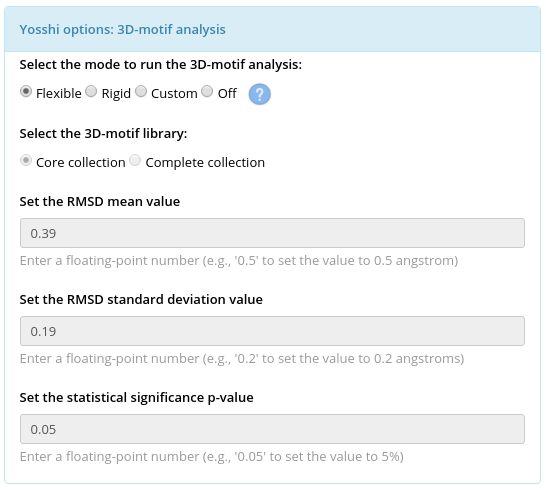Click the Yosshi options 3D-motif analysis header

tap(123, 30)
